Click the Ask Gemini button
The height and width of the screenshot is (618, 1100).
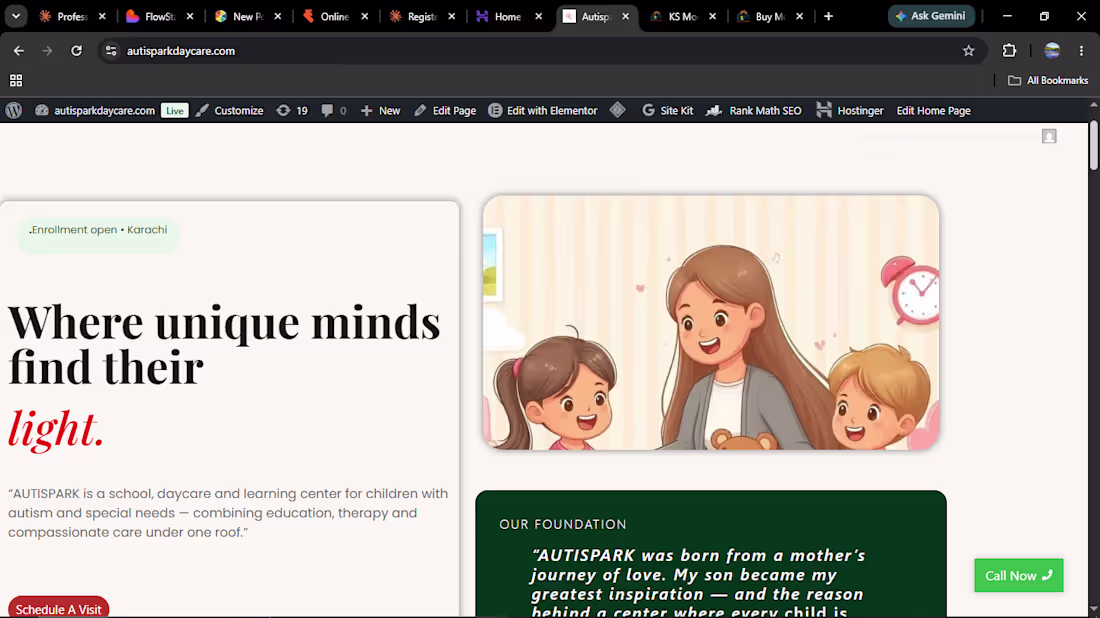click(931, 16)
